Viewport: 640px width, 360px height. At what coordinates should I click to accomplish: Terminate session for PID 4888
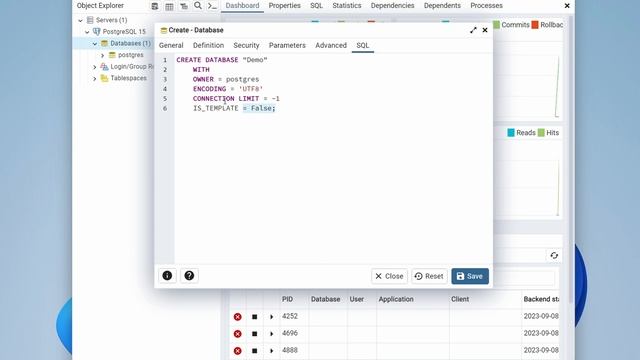click(238, 351)
